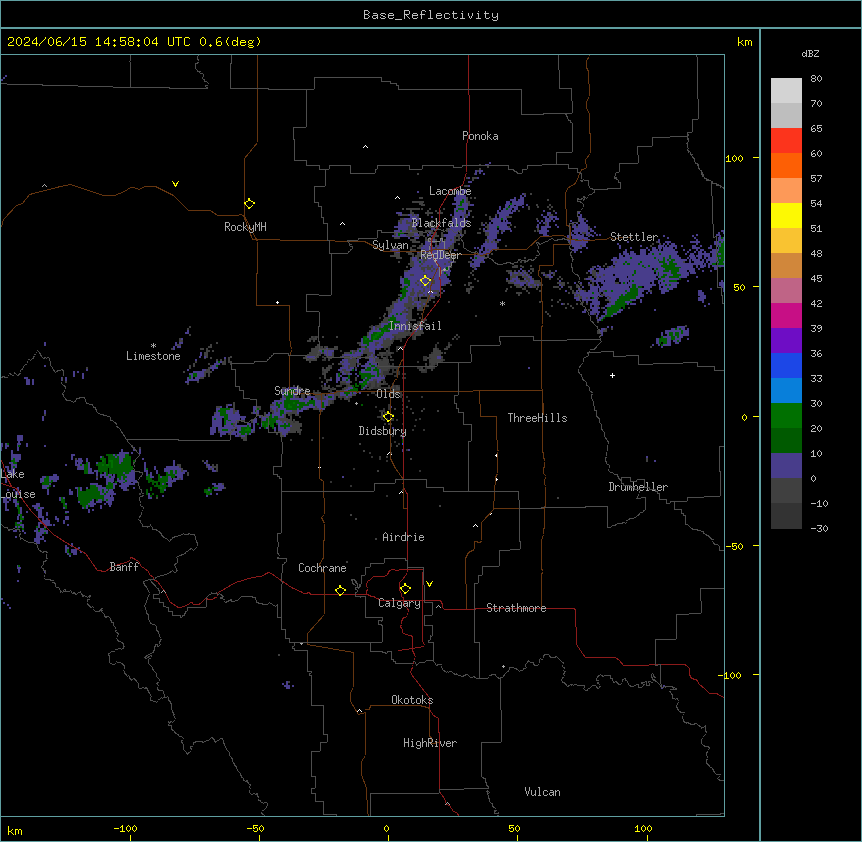The width and height of the screenshot is (862, 842).
Task: Click the white plus marker north of Drumheller
Action: [612, 375]
